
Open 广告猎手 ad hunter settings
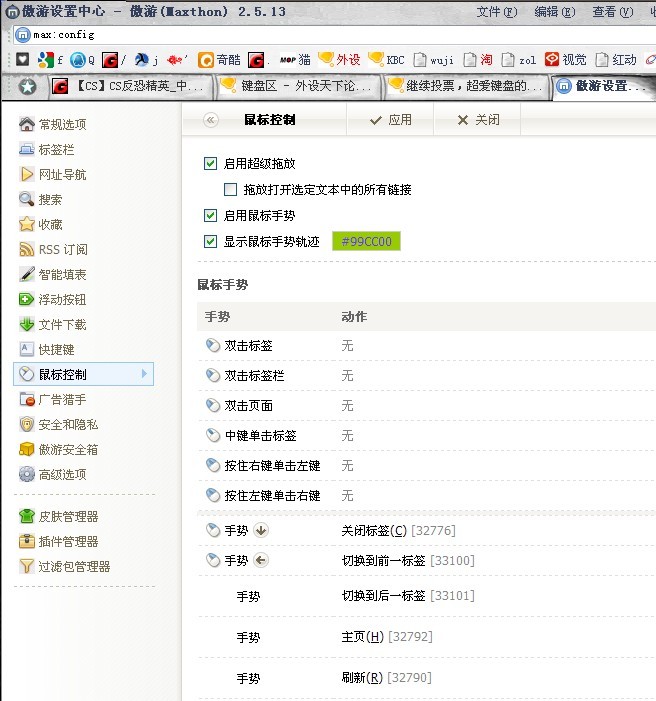(x=53, y=399)
